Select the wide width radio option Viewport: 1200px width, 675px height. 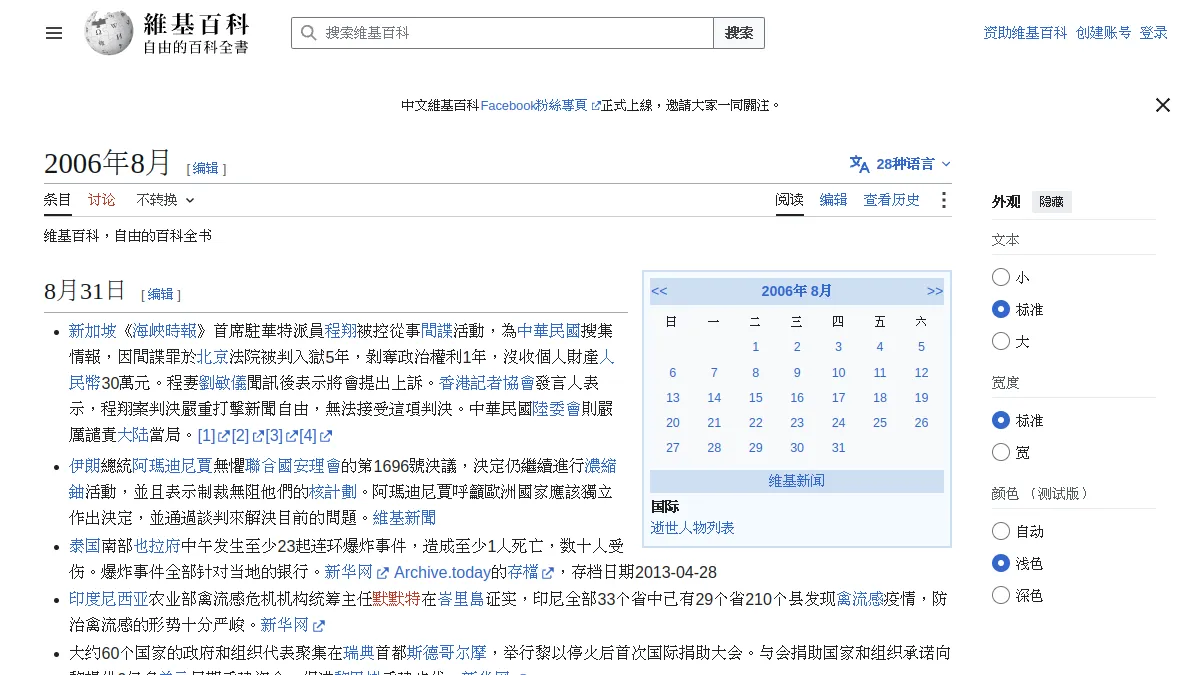(1001, 452)
